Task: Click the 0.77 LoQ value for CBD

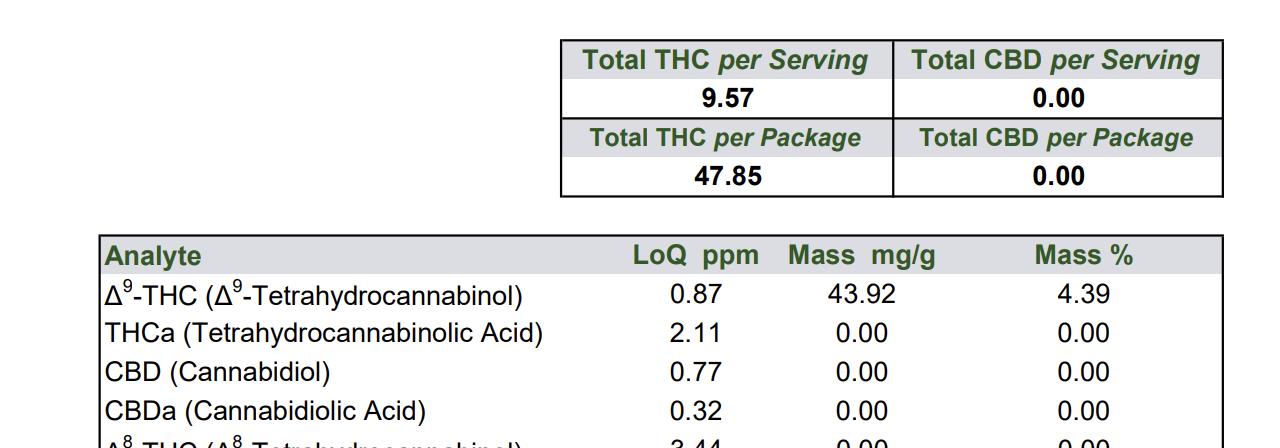Action: pyautogui.click(x=695, y=372)
